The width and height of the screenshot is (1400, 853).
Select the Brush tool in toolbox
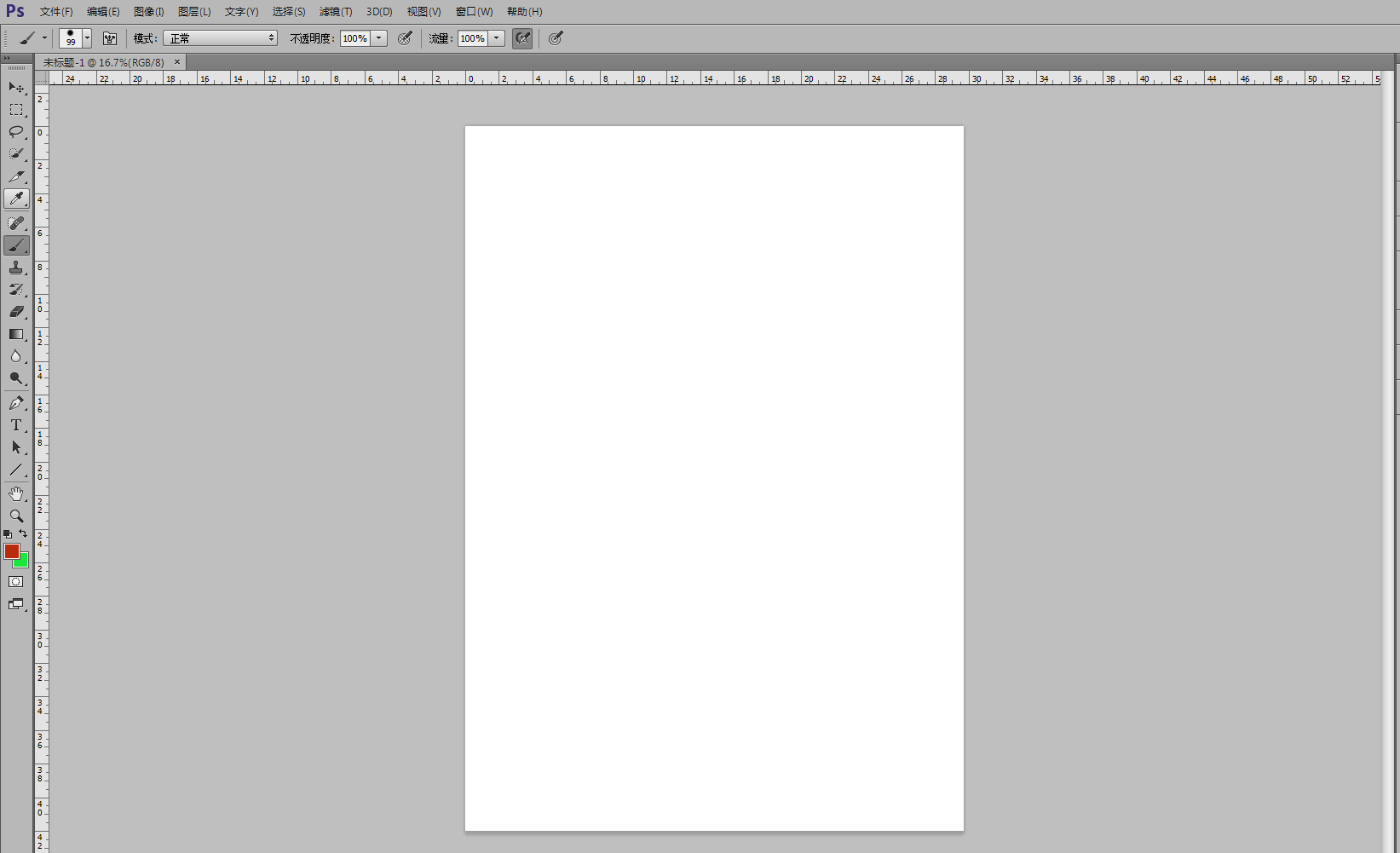16,245
